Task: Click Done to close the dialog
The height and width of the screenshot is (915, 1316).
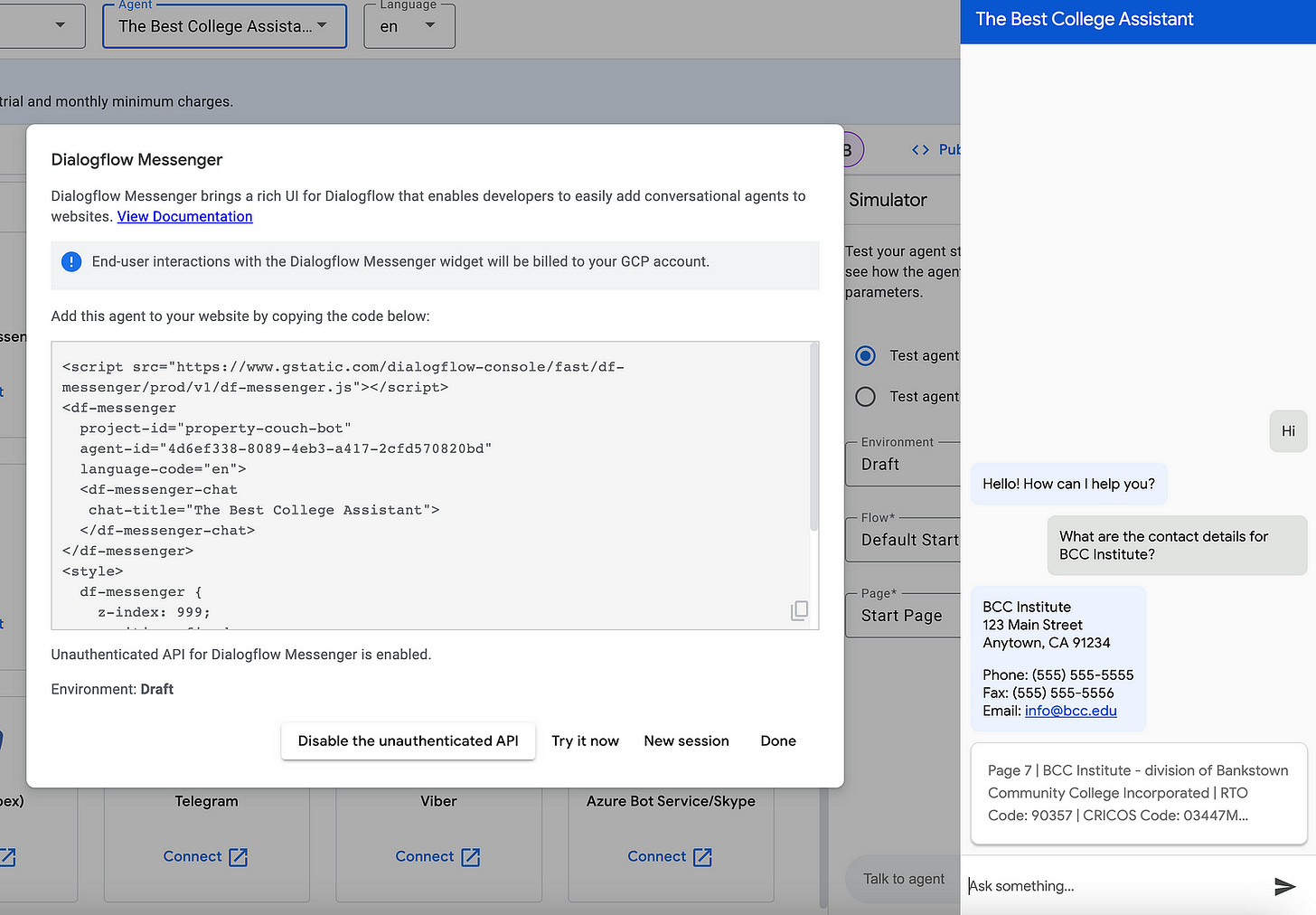Action: point(778,741)
